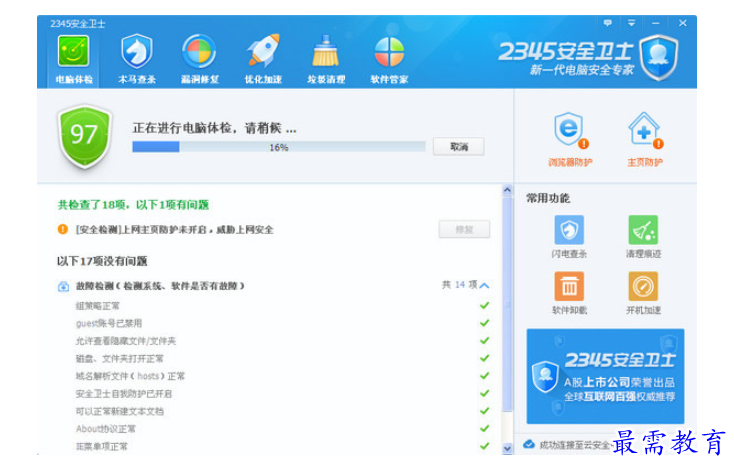Select the 允许查看隐藏文件/文件夹 row

282,341
